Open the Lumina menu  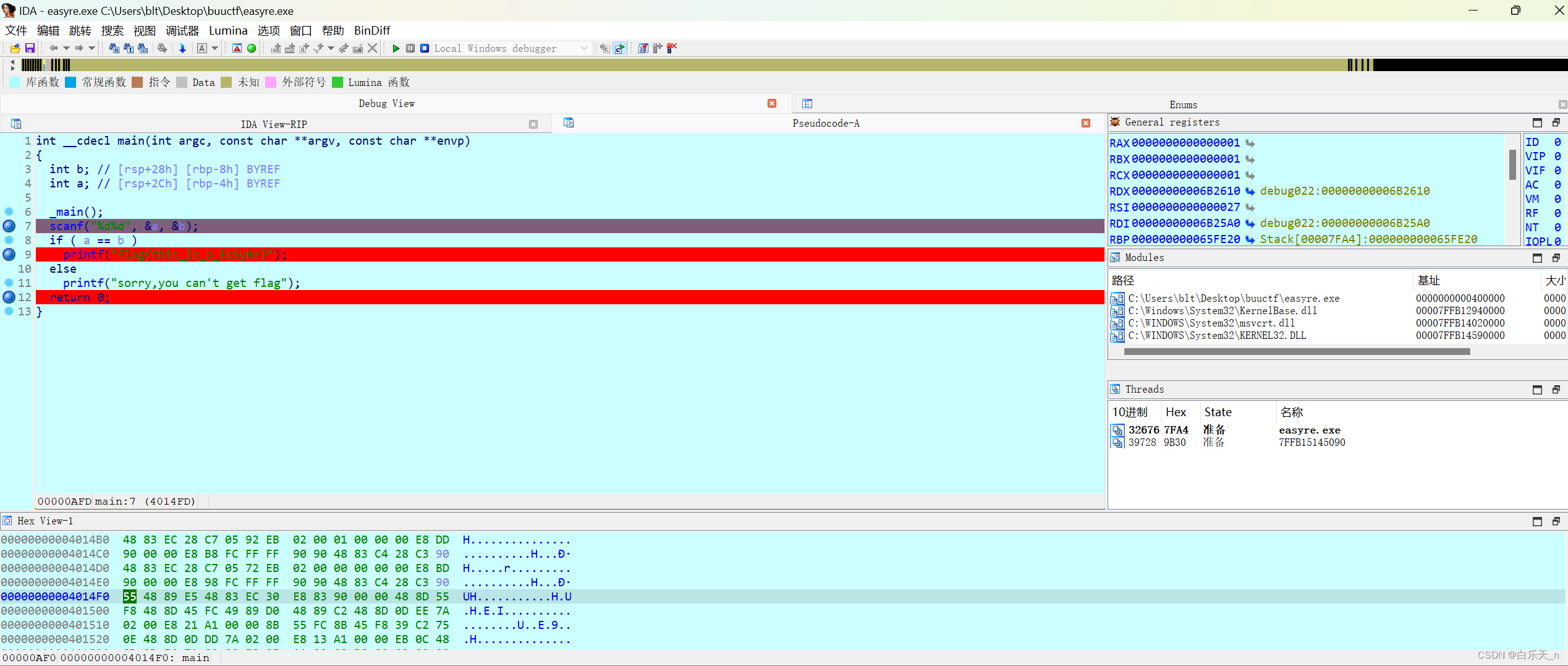pos(228,30)
